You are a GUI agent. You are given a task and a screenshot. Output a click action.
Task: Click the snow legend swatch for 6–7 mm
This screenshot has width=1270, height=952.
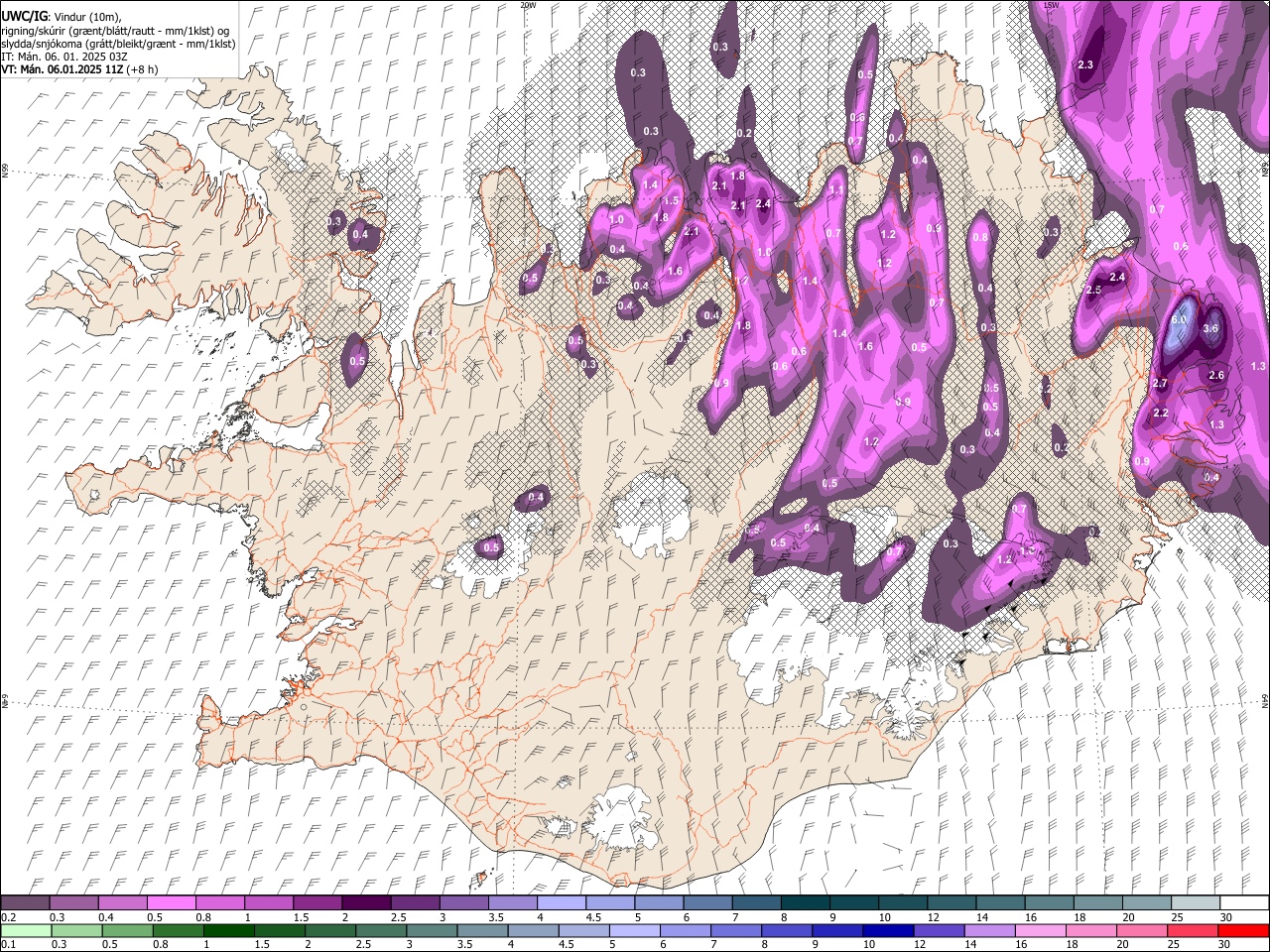coord(707,902)
